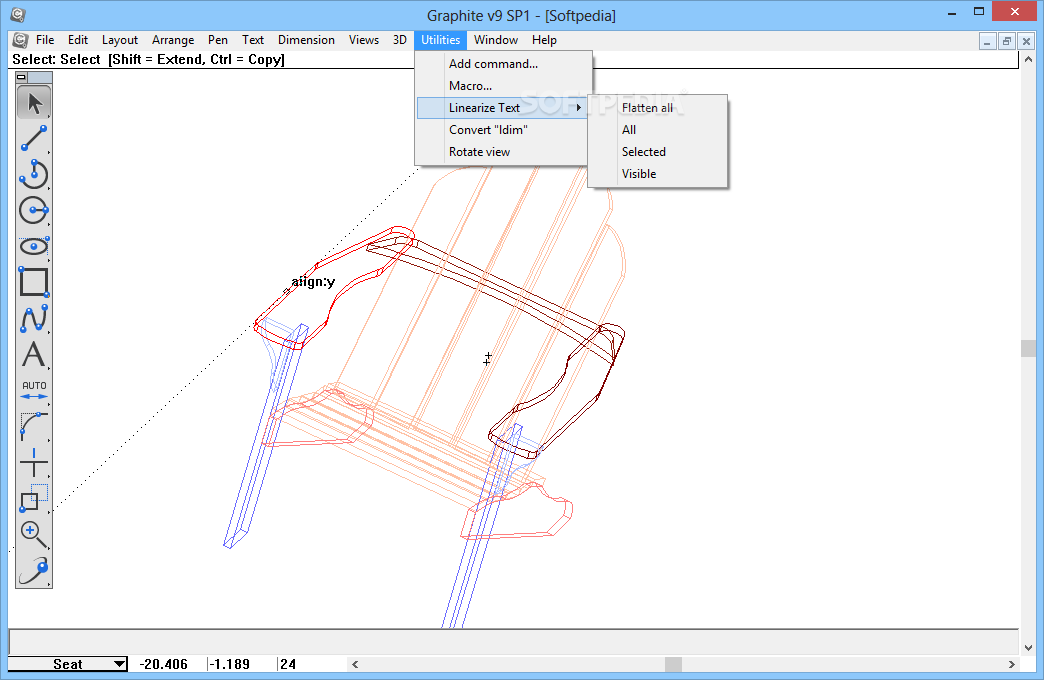Click the Y coordinate field -1.189
The image size is (1044, 680).
click(x=230, y=664)
